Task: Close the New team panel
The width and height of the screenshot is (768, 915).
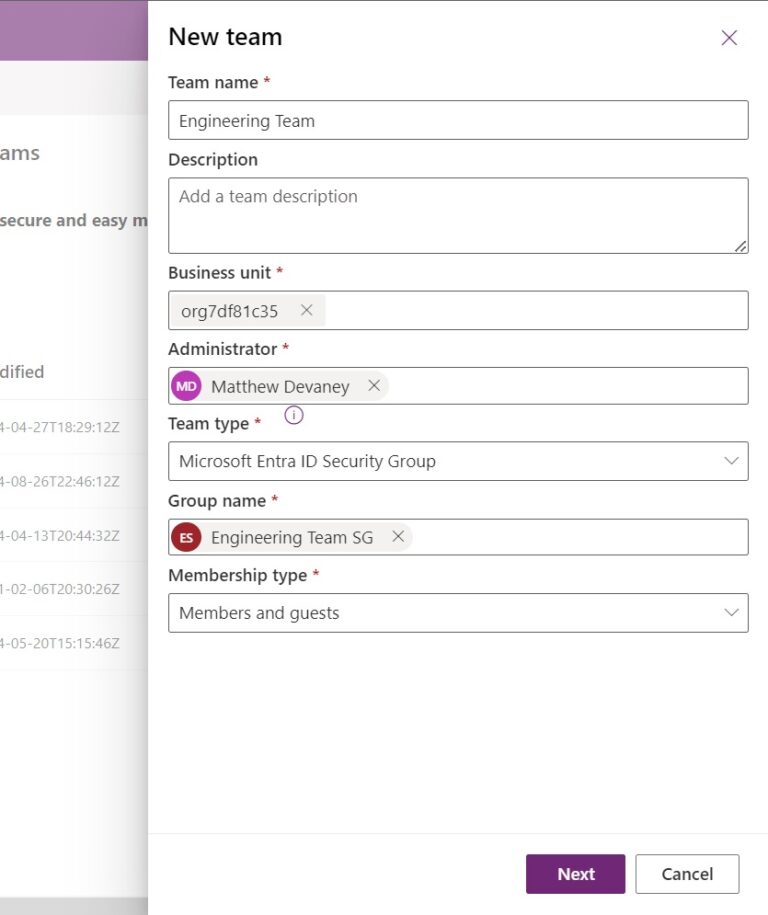Action: coord(729,37)
